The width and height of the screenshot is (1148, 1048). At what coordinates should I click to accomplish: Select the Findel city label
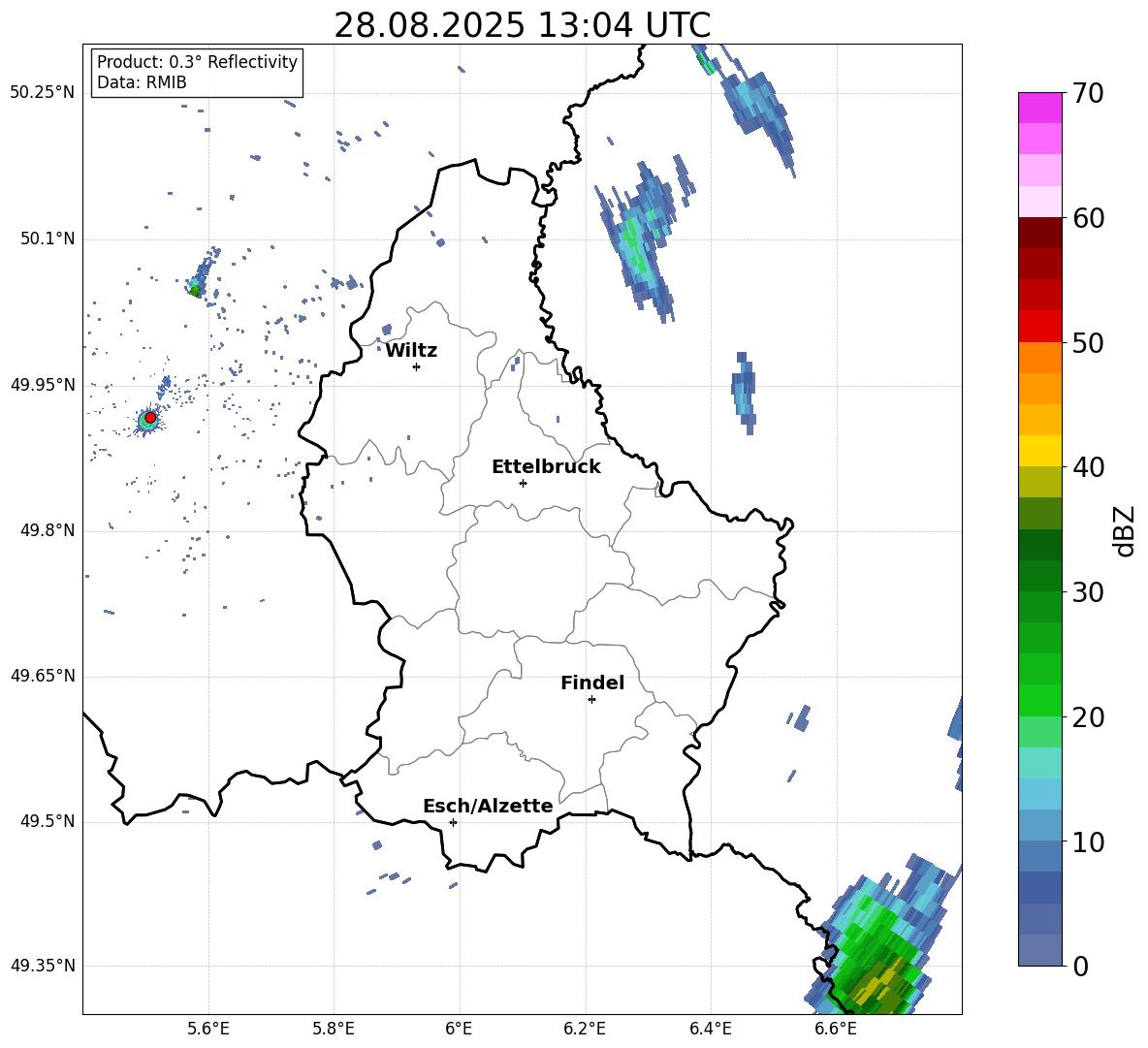[592, 683]
